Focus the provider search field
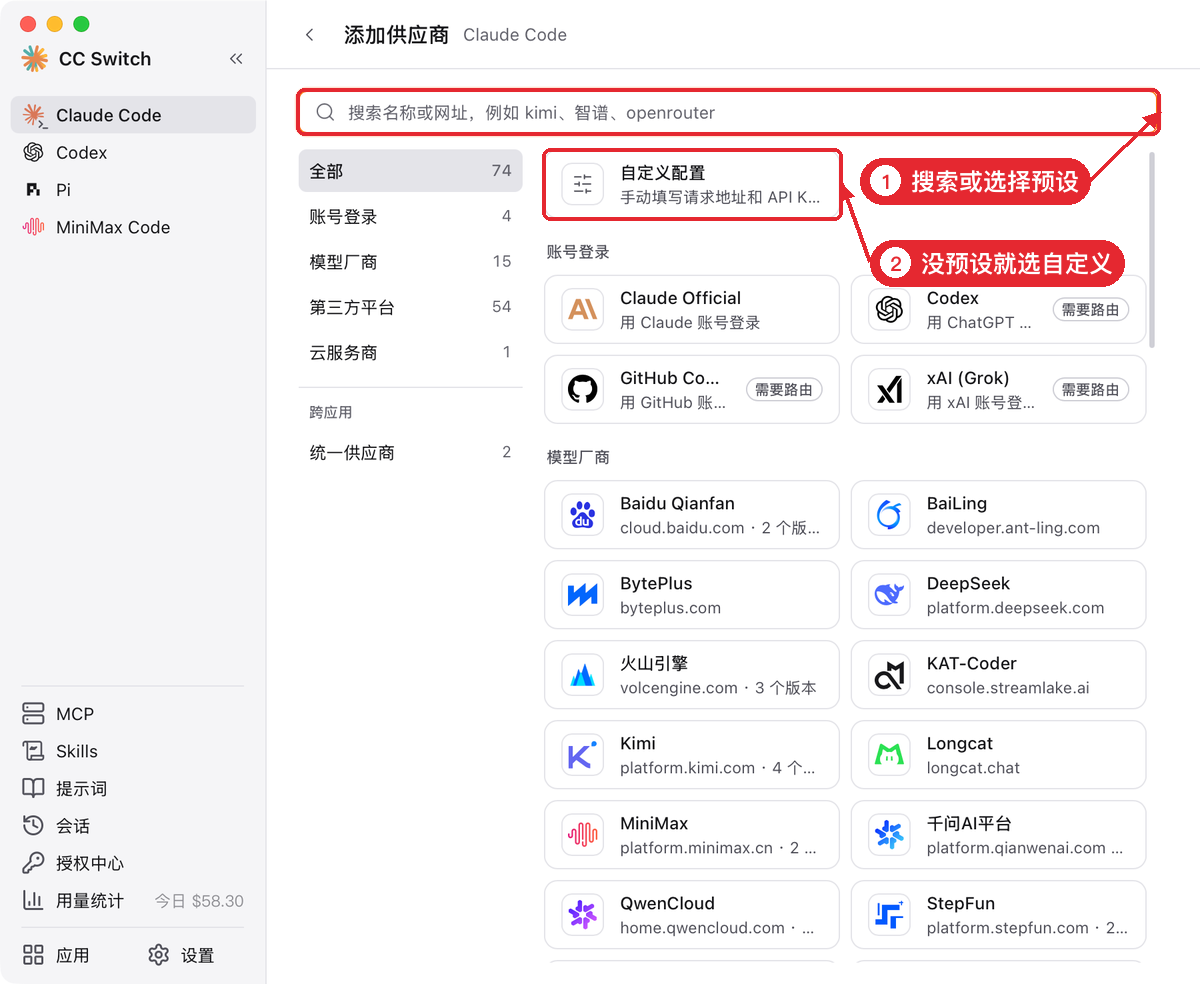1200x984 pixels. point(728,112)
